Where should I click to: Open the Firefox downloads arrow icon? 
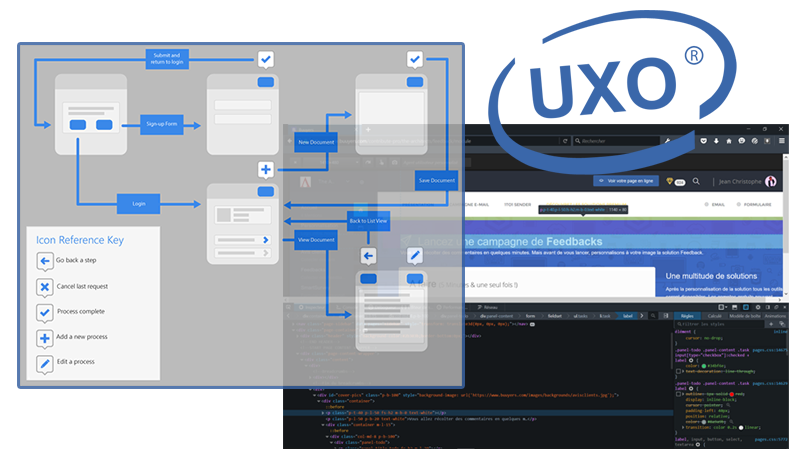tap(715, 141)
